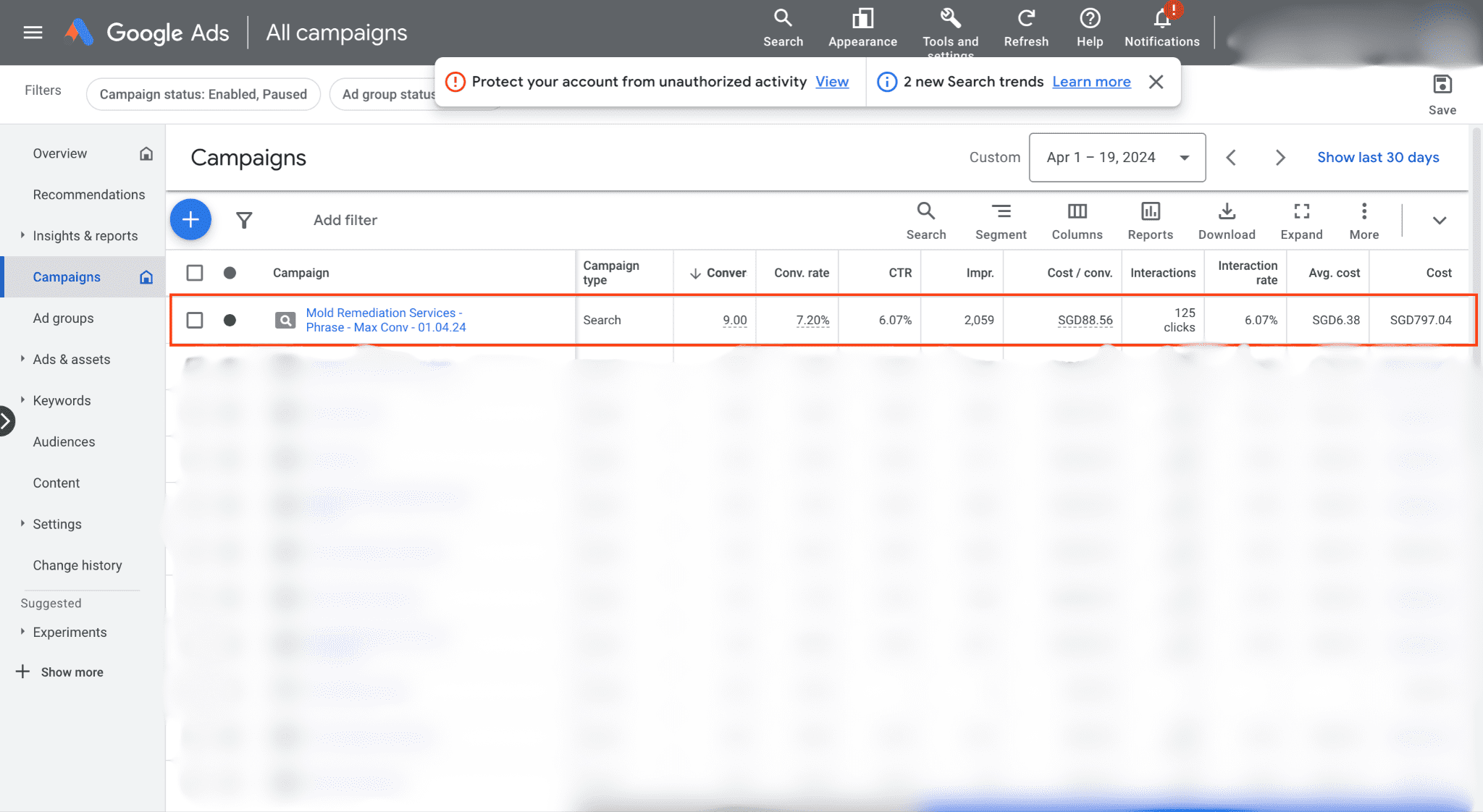Click Show last 30 days link

coord(1377,157)
